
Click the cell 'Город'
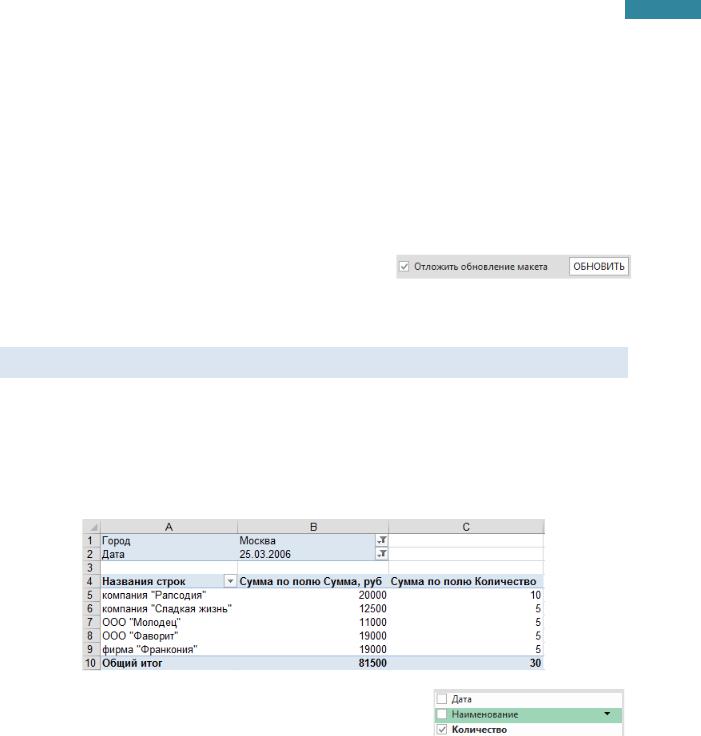tap(169, 540)
